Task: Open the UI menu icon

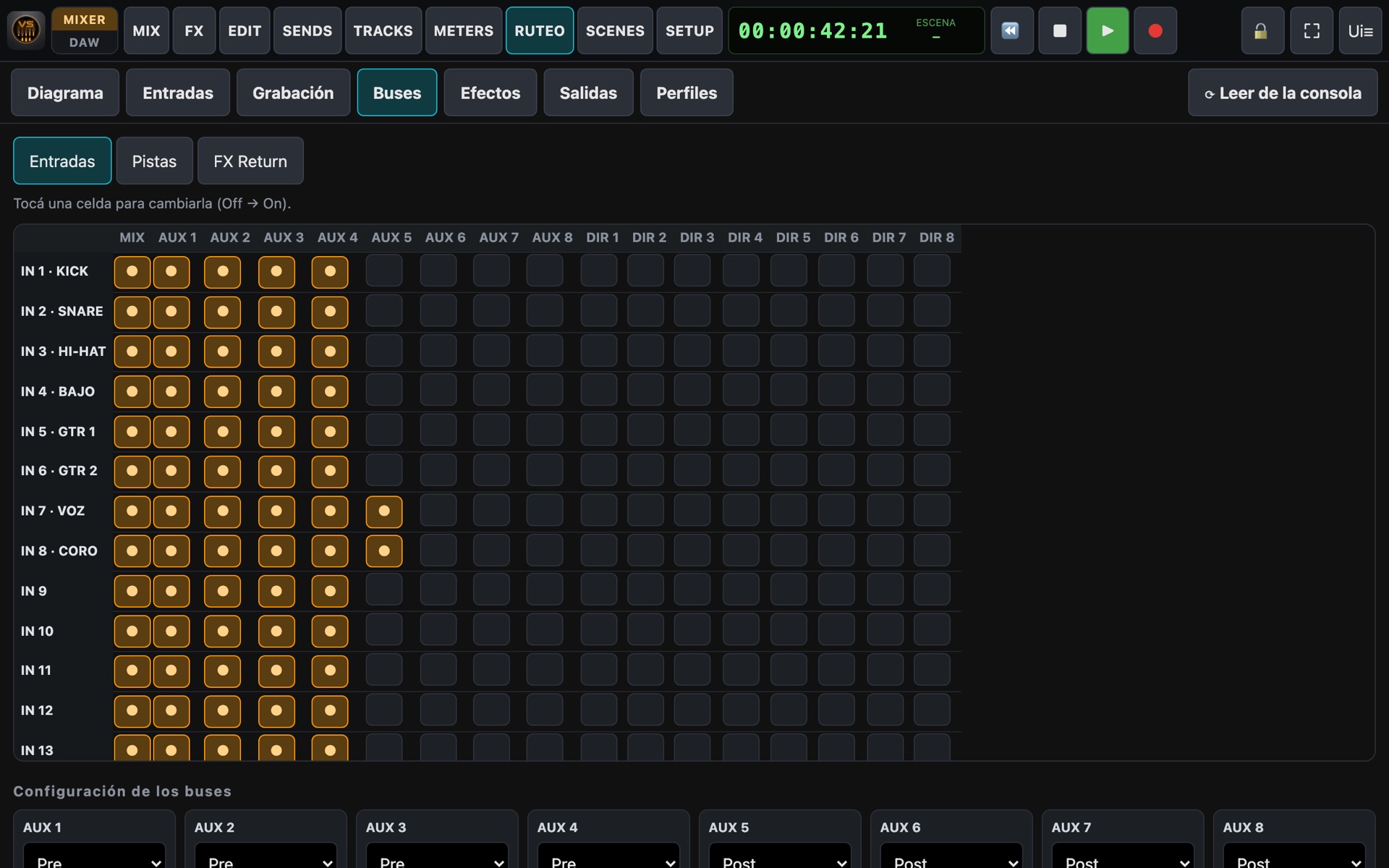Action: tap(1360, 30)
